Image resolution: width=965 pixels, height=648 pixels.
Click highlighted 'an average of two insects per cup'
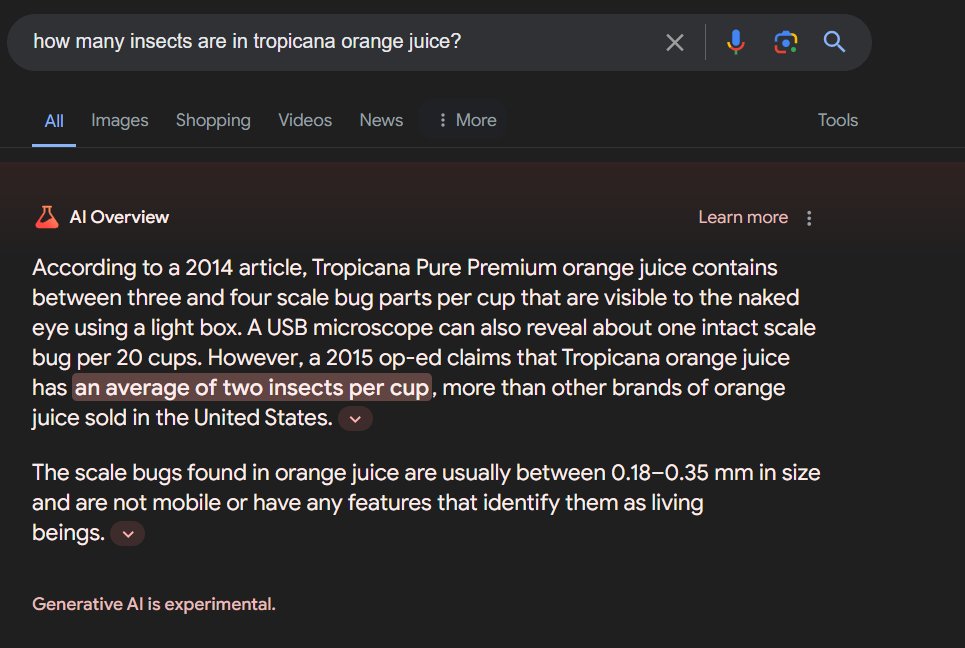click(x=252, y=388)
